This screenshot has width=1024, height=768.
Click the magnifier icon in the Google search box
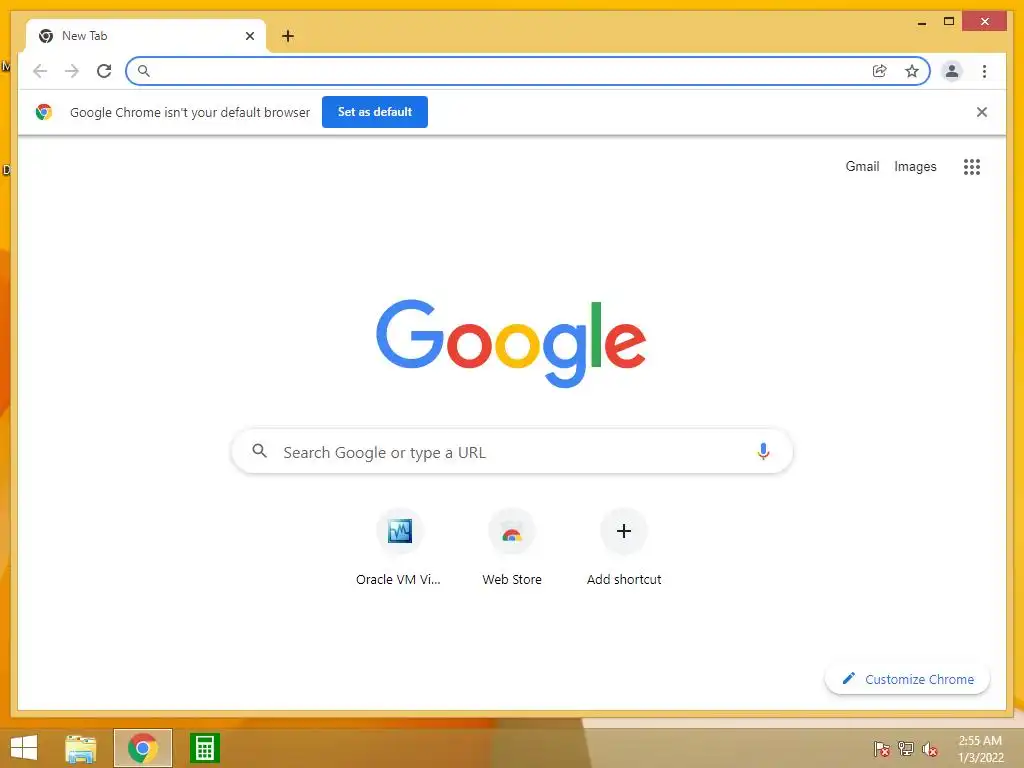259,451
